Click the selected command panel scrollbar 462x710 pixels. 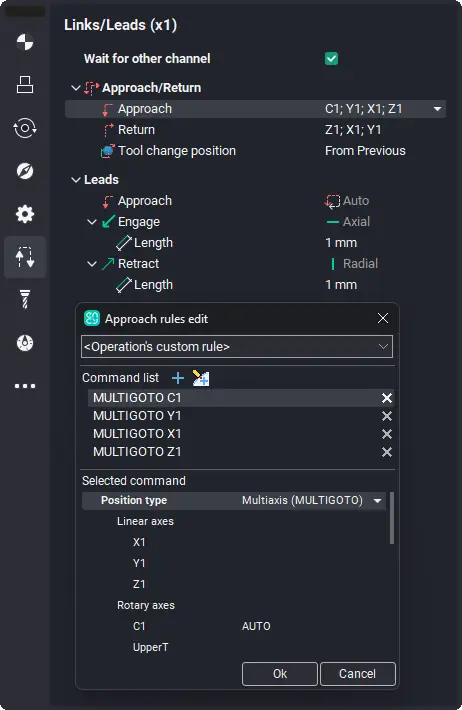click(392, 518)
